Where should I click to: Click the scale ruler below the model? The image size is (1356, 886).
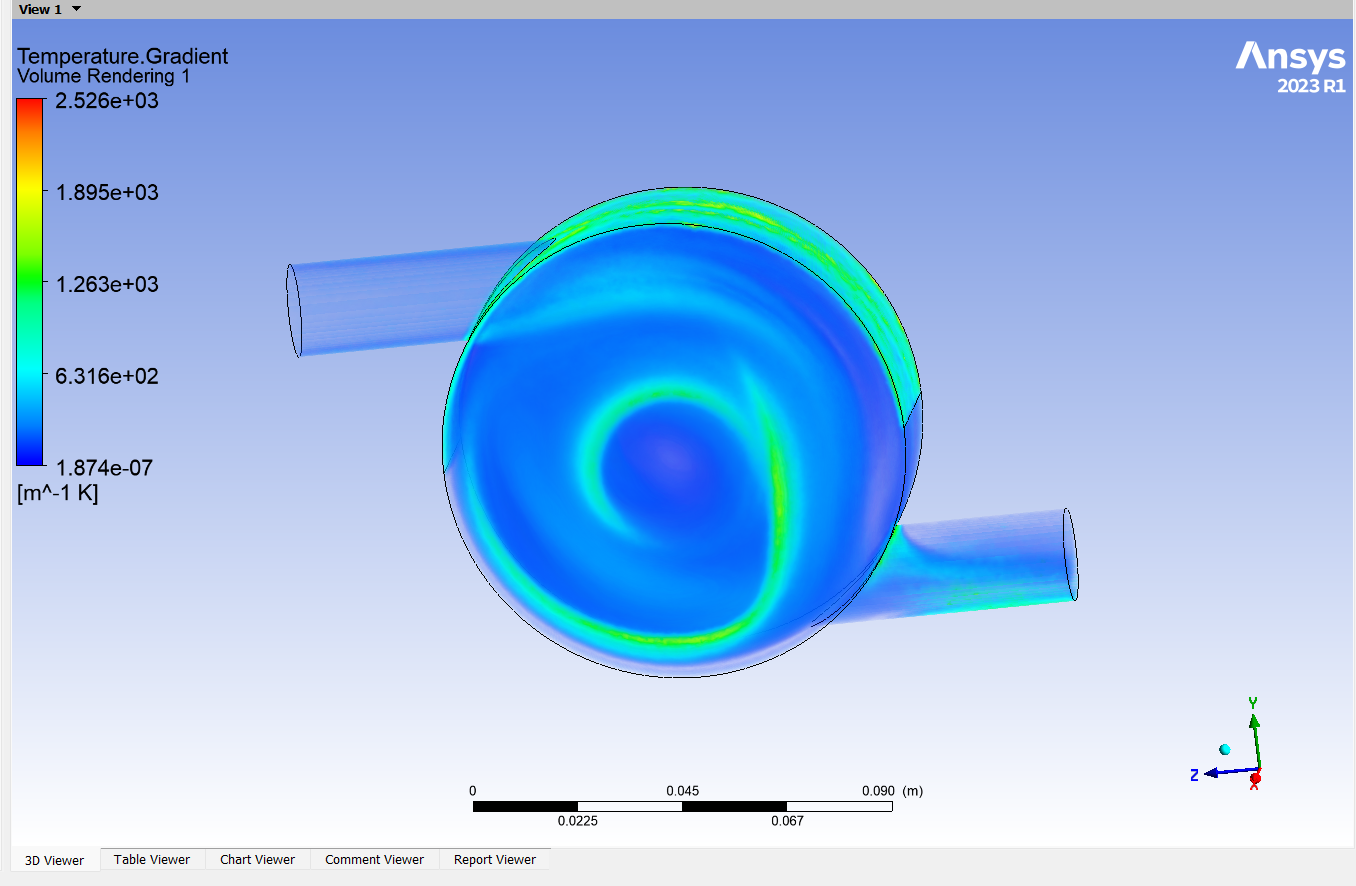682,806
